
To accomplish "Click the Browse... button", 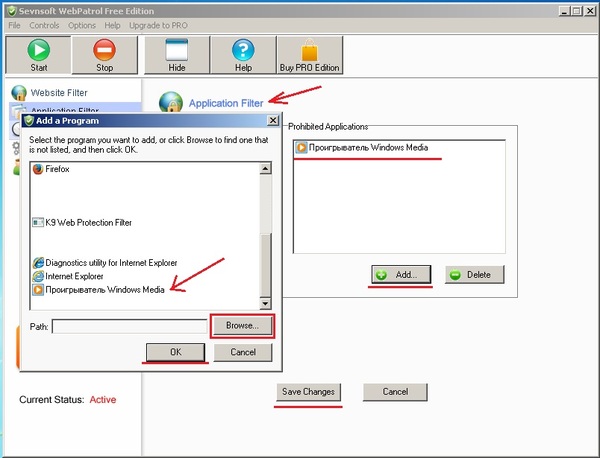I will pos(241,326).
